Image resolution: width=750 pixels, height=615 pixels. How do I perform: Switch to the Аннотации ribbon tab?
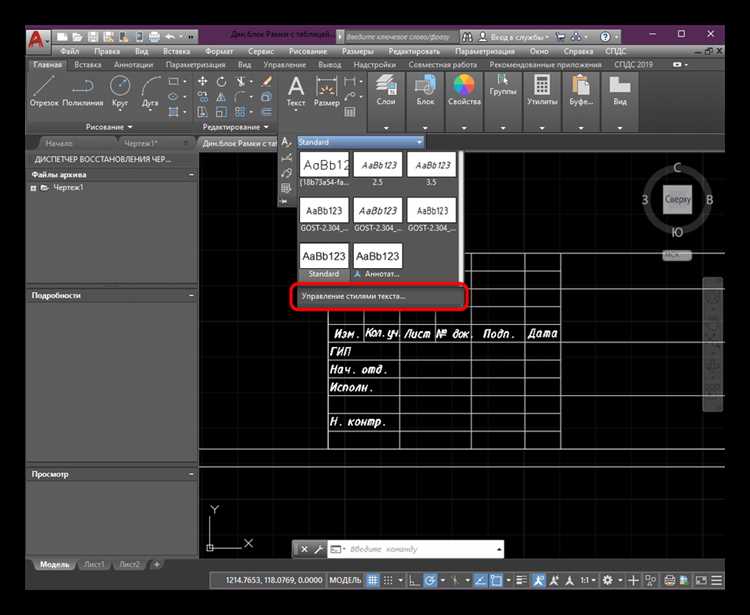click(135, 64)
